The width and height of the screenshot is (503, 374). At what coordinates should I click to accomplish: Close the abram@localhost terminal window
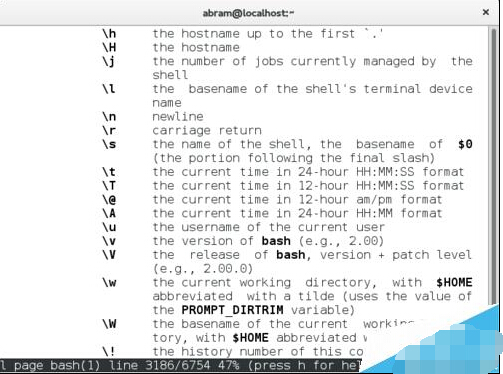[x=486, y=12]
